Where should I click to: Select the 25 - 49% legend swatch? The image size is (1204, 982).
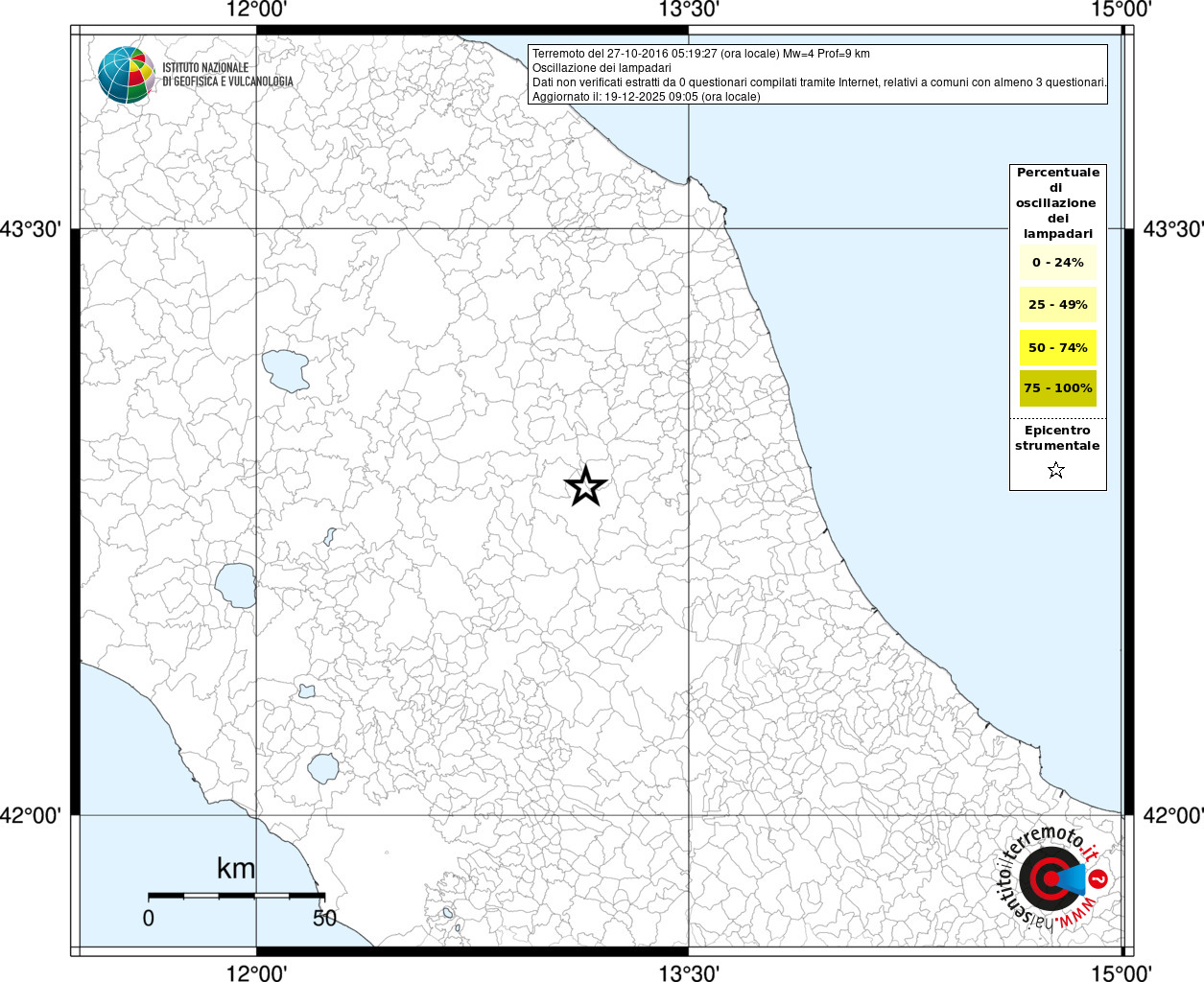[1058, 304]
